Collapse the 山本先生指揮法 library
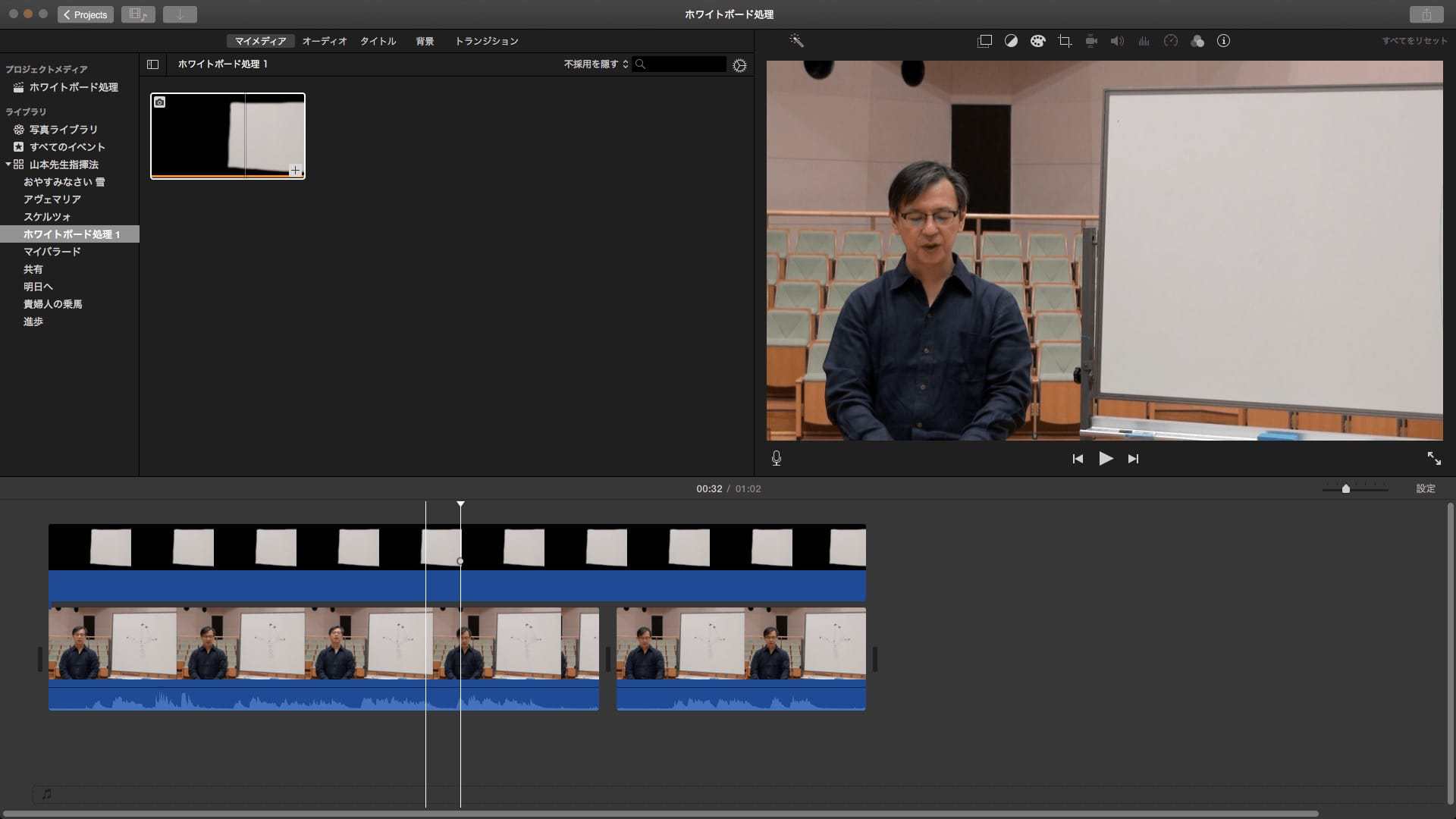The image size is (1456, 819). pos(8,165)
